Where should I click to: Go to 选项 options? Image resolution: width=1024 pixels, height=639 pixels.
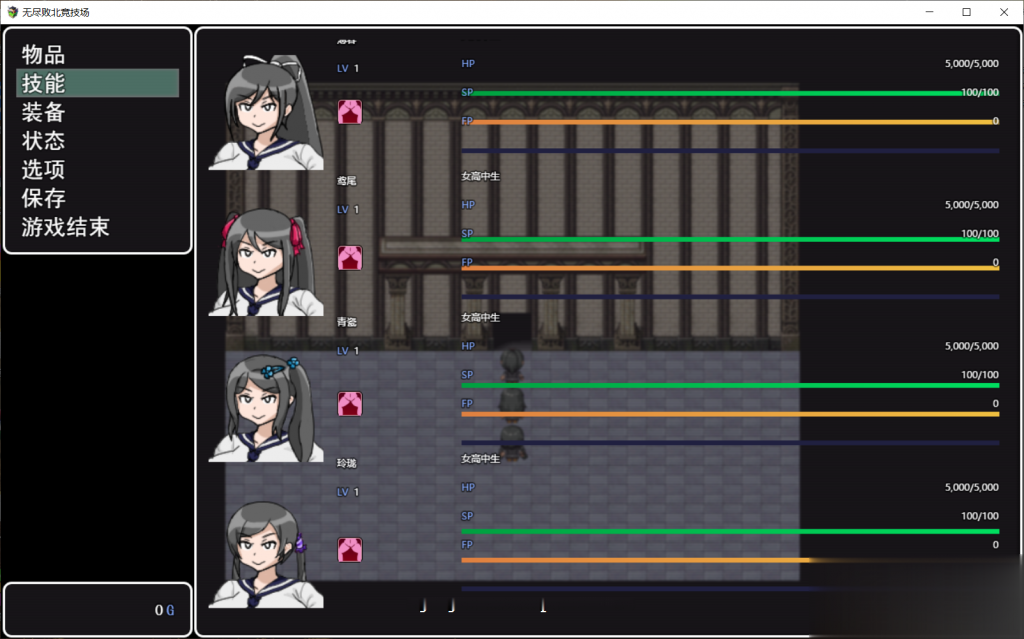[44, 170]
